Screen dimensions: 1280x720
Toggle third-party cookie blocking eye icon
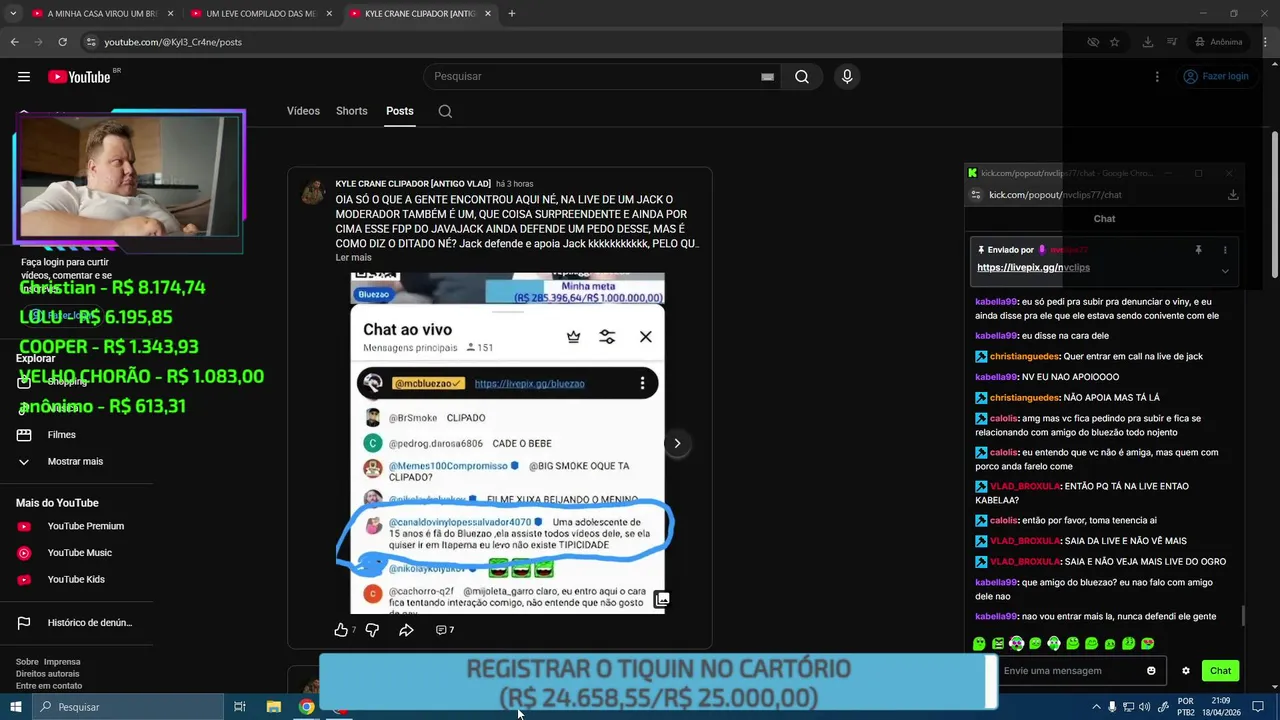(1093, 42)
